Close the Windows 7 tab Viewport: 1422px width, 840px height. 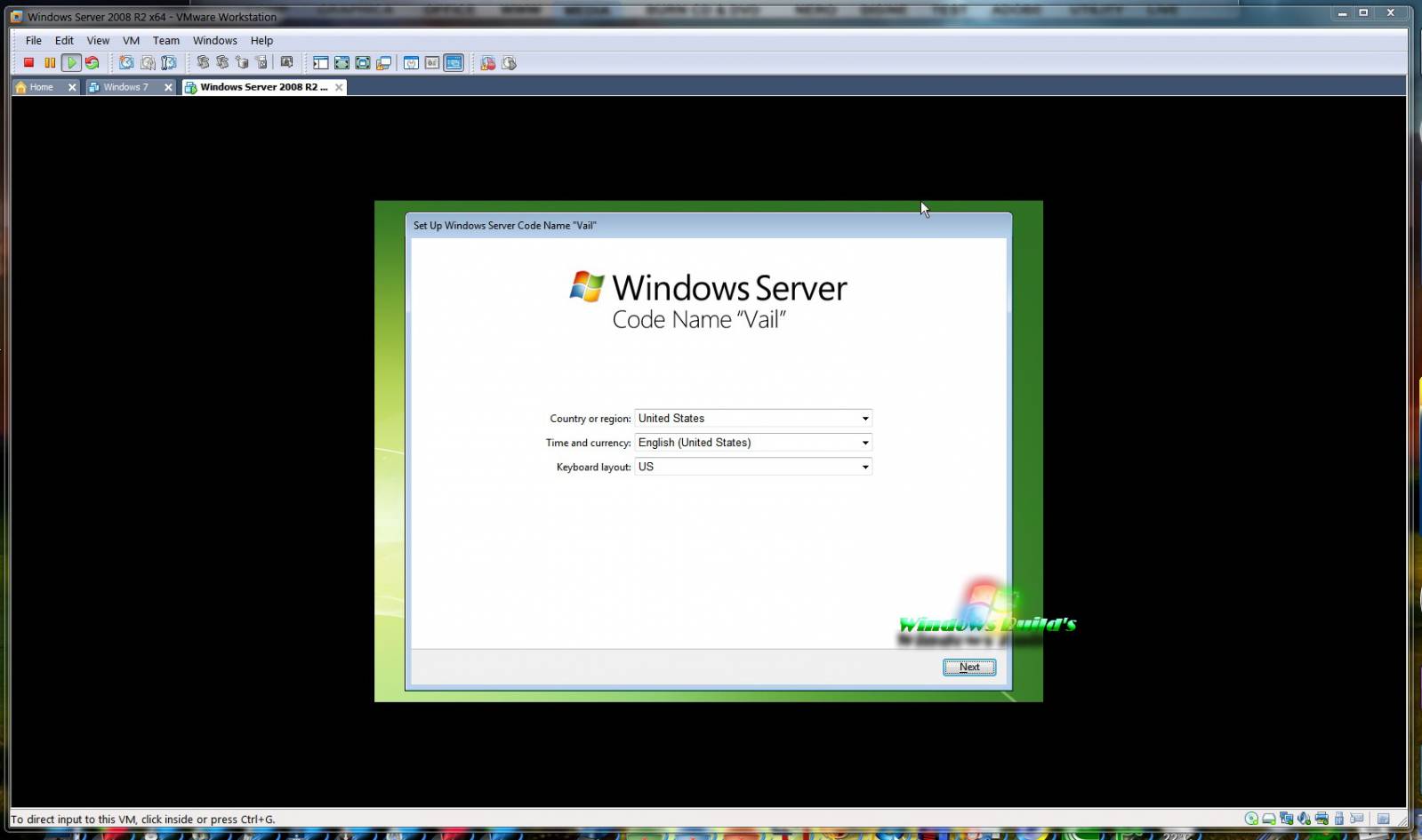168,87
